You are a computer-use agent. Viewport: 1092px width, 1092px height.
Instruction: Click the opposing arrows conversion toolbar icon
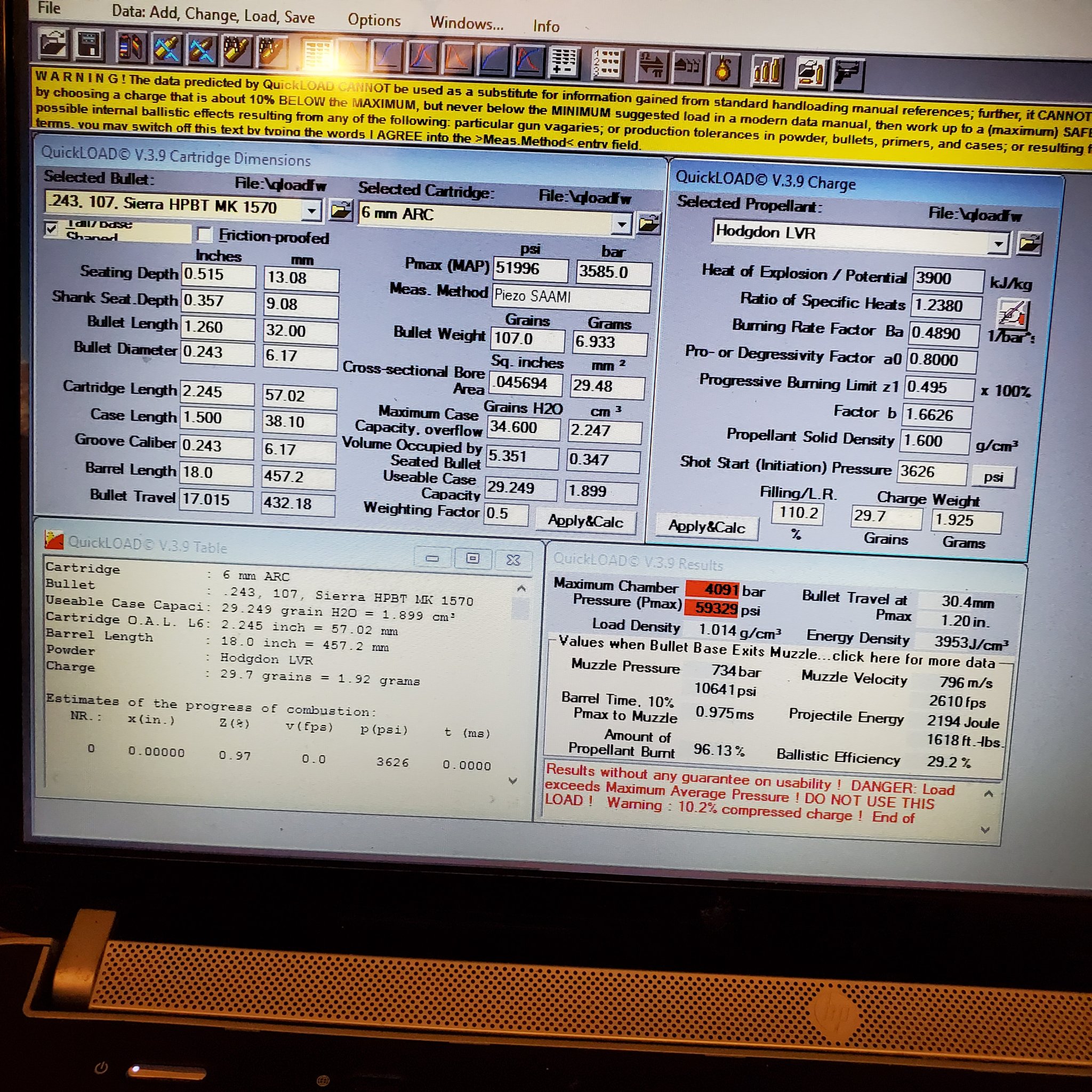tap(652, 66)
